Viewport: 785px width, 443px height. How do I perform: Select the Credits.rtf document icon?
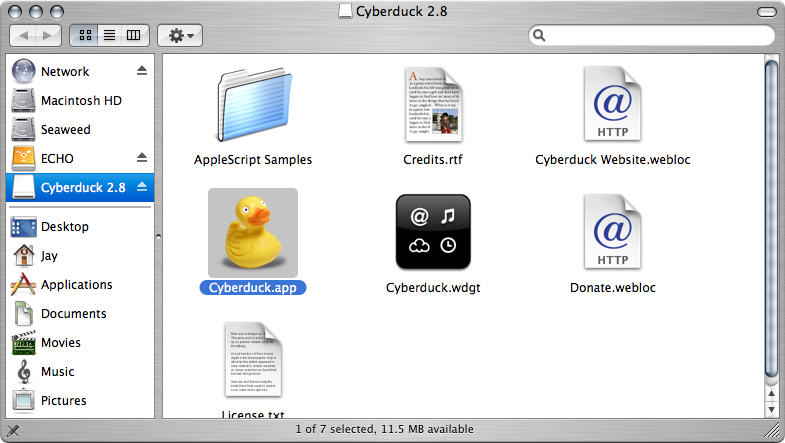(433, 107)
